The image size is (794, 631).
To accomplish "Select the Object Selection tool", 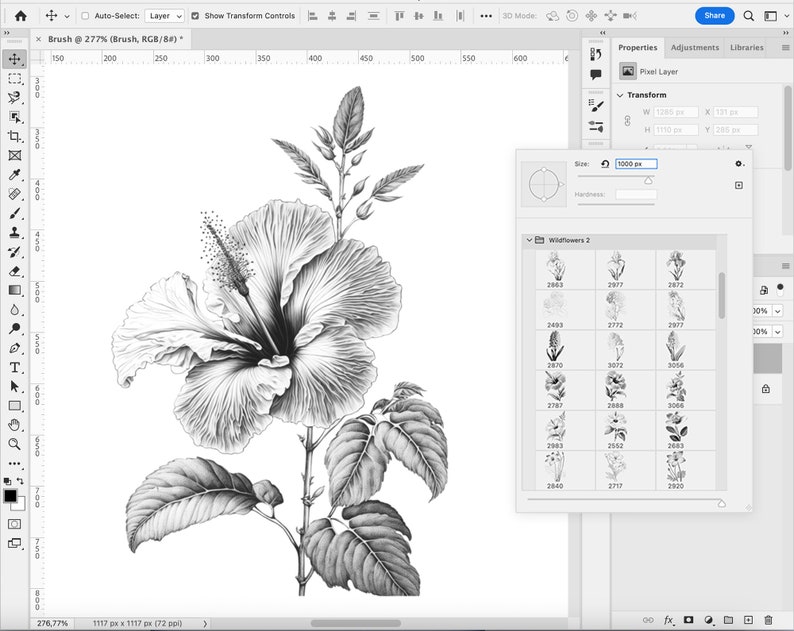I will pyautogui.click(x=14, y=117).
